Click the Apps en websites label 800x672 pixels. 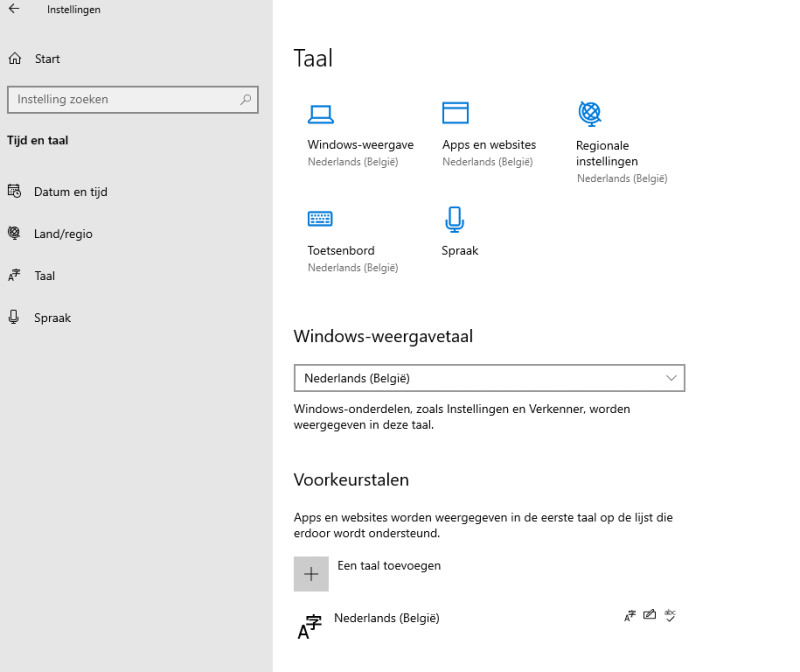489,145
